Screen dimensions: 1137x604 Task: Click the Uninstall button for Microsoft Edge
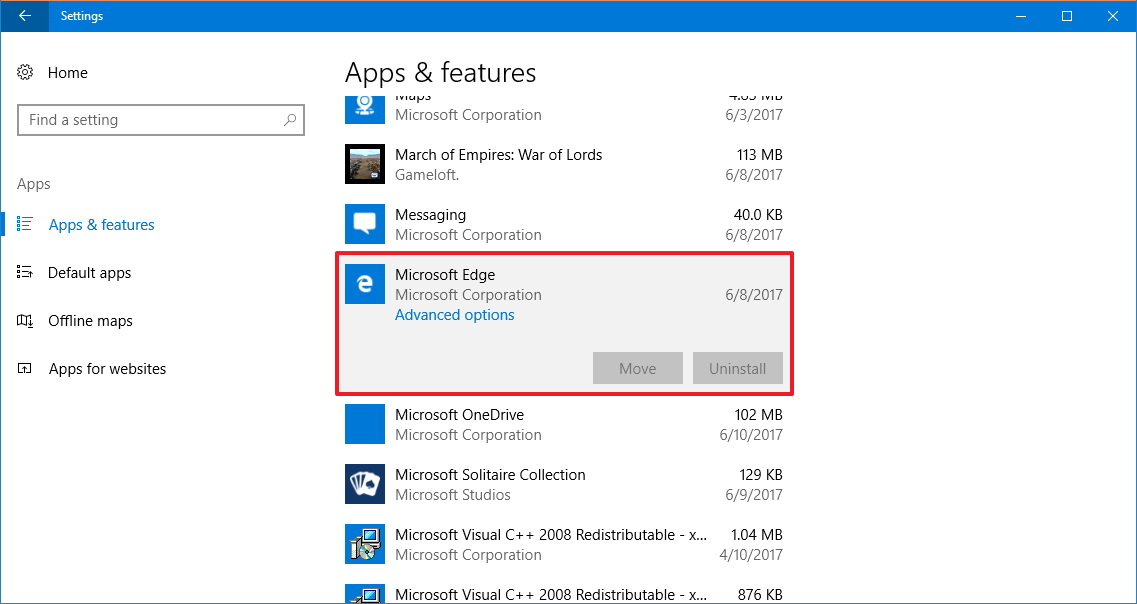pos(737,368)
